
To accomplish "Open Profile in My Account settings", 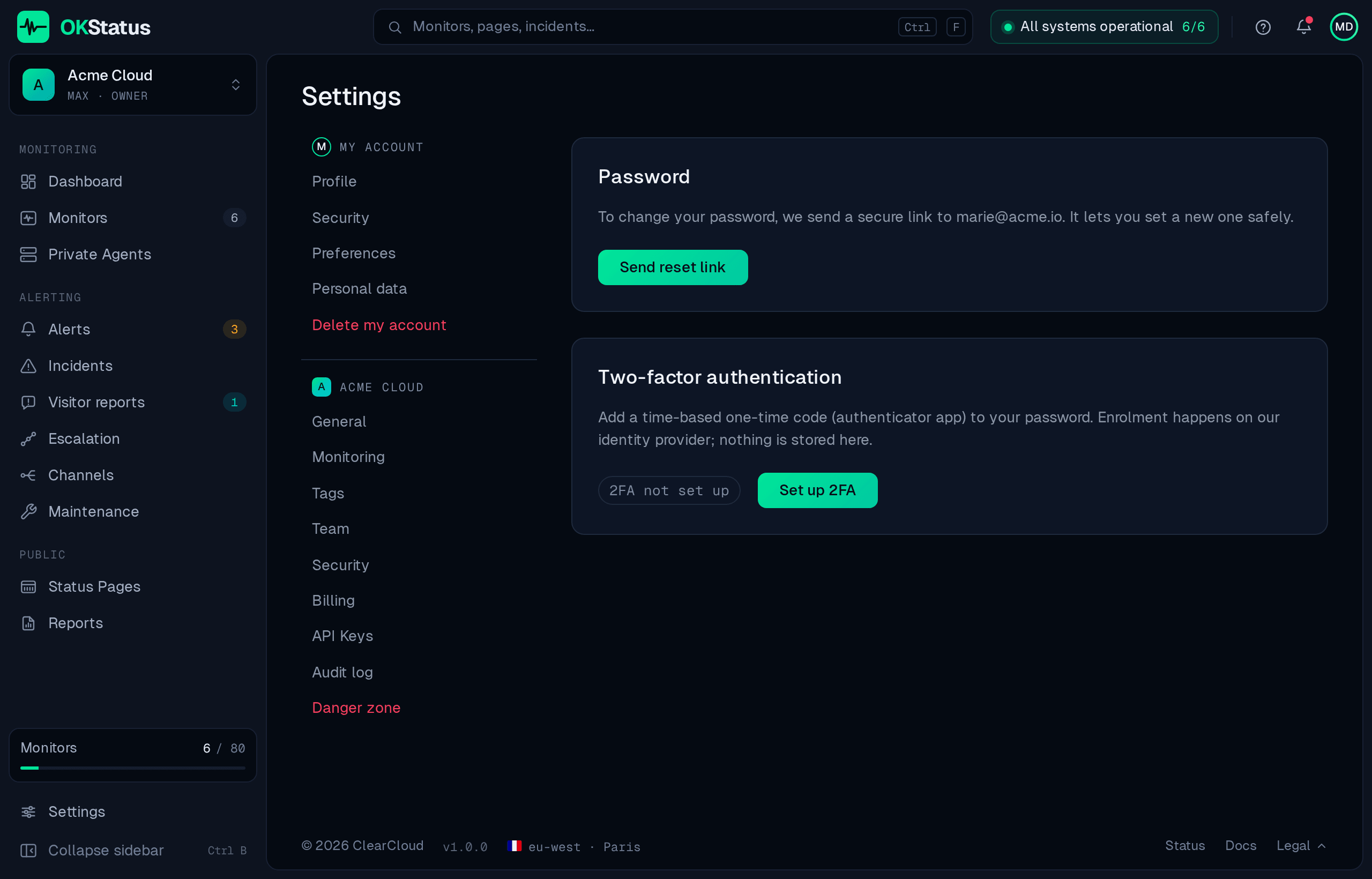I will pos(334,182).
